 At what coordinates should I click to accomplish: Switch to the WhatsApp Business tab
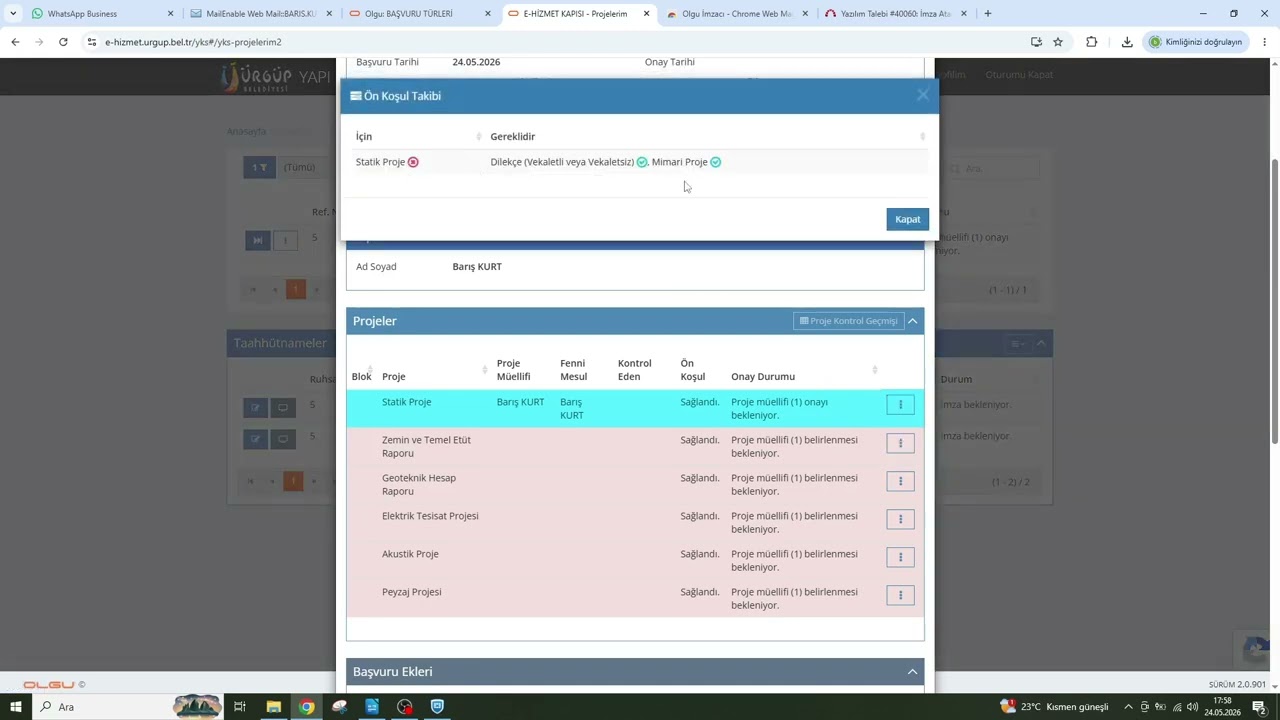click(102, 14)
